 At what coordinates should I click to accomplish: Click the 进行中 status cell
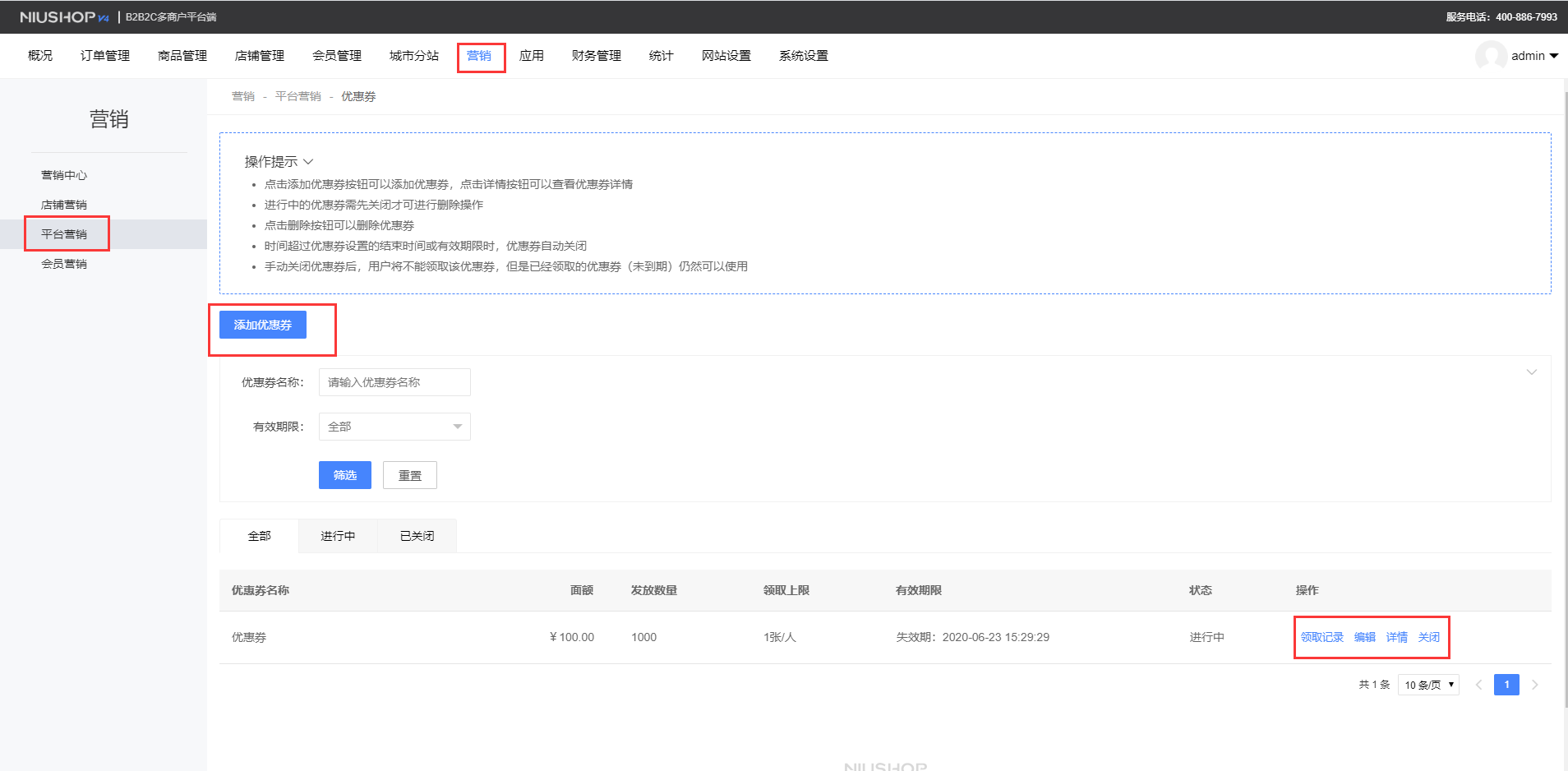(x=1206, y=637)
